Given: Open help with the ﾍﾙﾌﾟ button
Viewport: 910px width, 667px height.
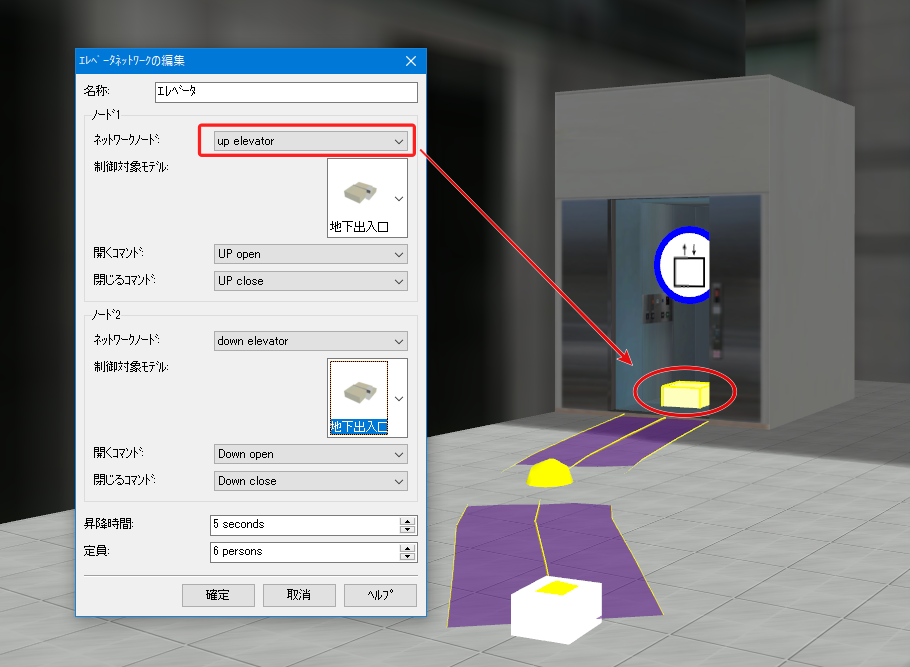Looking at the screenshot, I should (380, 595).
